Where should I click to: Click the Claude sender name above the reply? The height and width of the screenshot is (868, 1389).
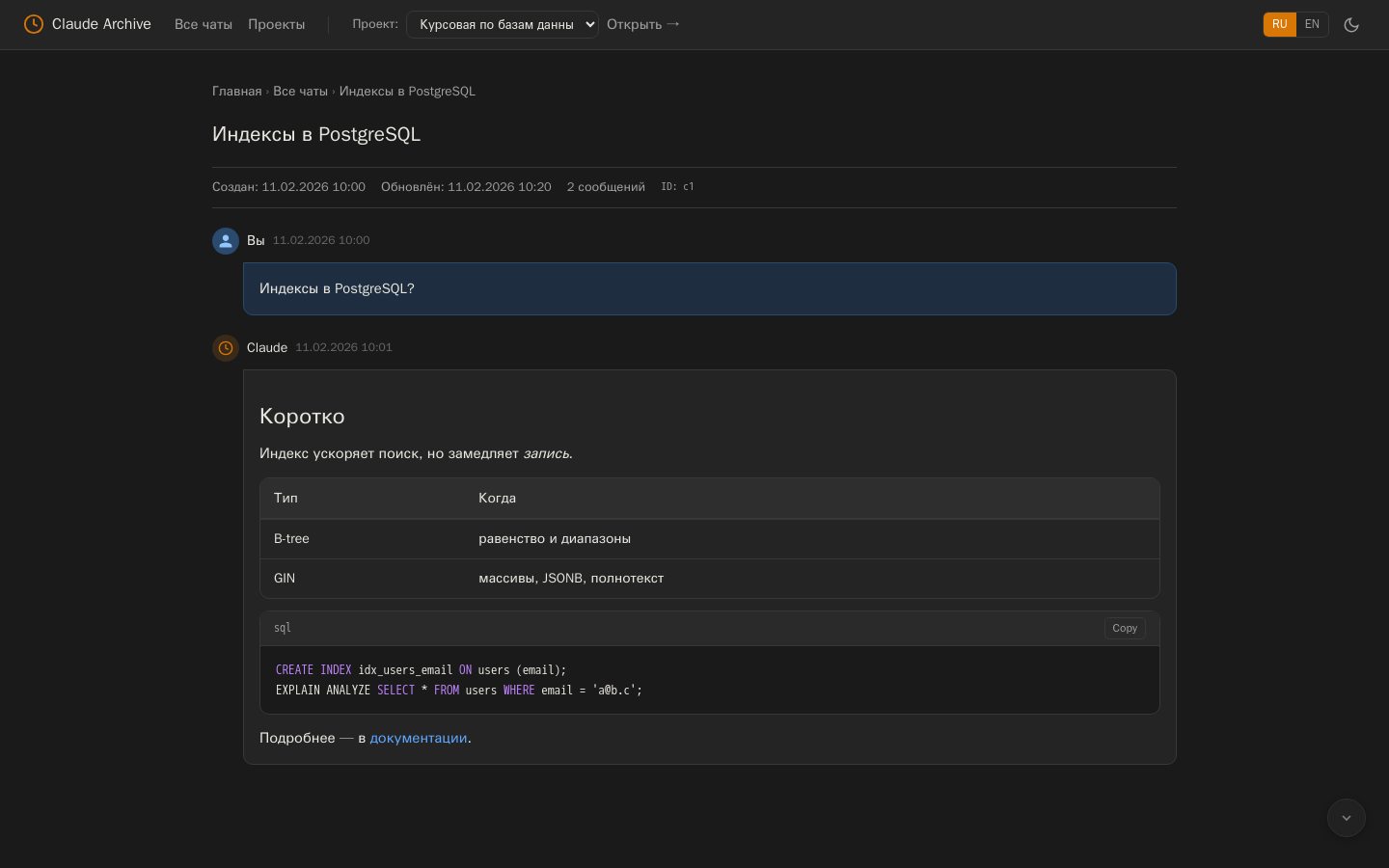pyautogui.click(x=267, y=348)
